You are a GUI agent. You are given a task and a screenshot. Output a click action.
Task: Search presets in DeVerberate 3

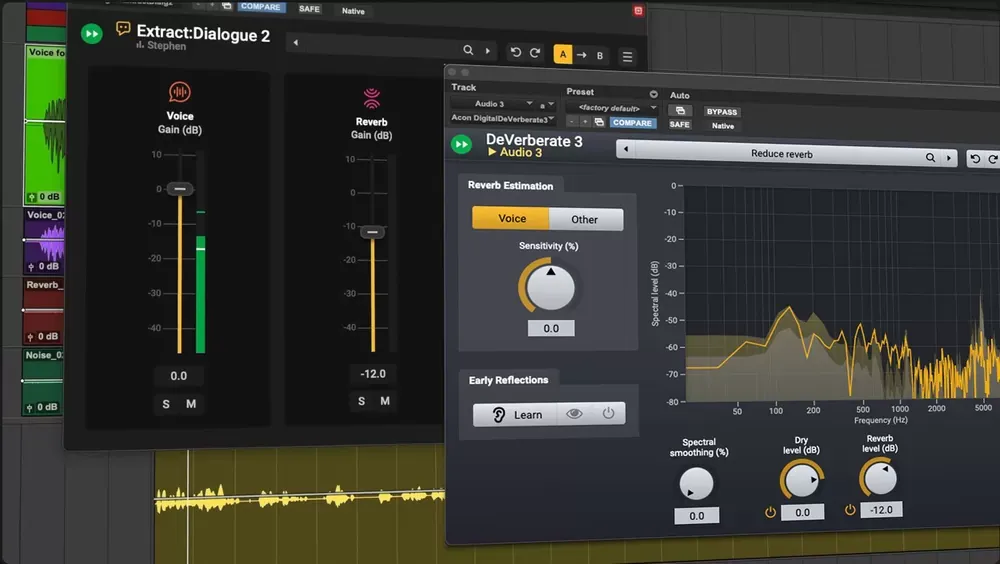[930, 157]
